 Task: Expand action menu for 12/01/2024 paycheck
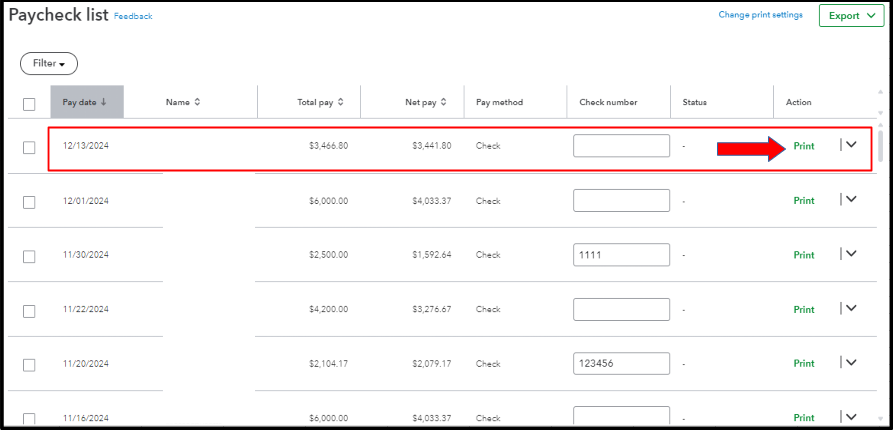(851, 200)
